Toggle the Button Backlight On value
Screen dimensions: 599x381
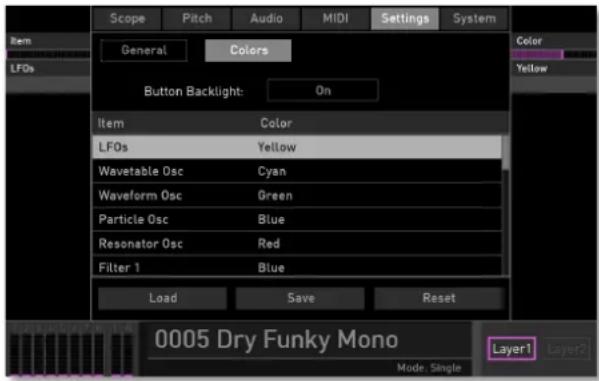point(323,91)
